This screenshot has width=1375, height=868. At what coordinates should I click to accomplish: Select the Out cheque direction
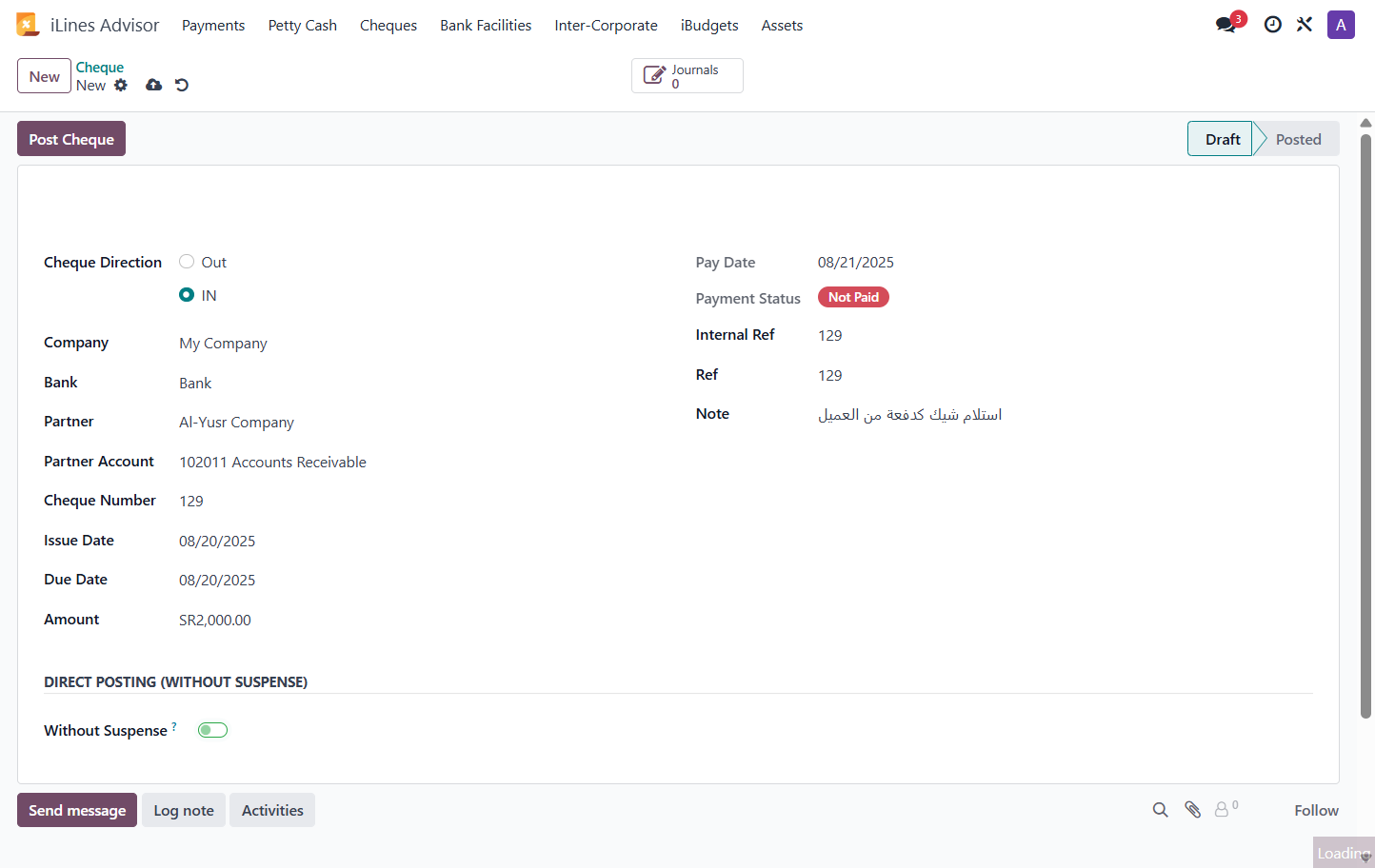[x=187, y=262]
